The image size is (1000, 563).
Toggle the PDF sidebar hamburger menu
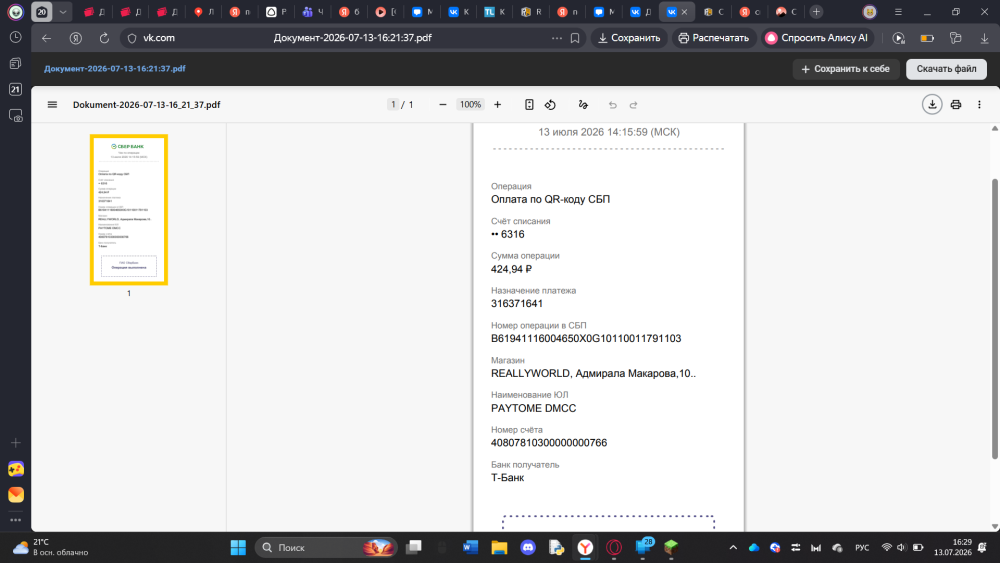52,105
